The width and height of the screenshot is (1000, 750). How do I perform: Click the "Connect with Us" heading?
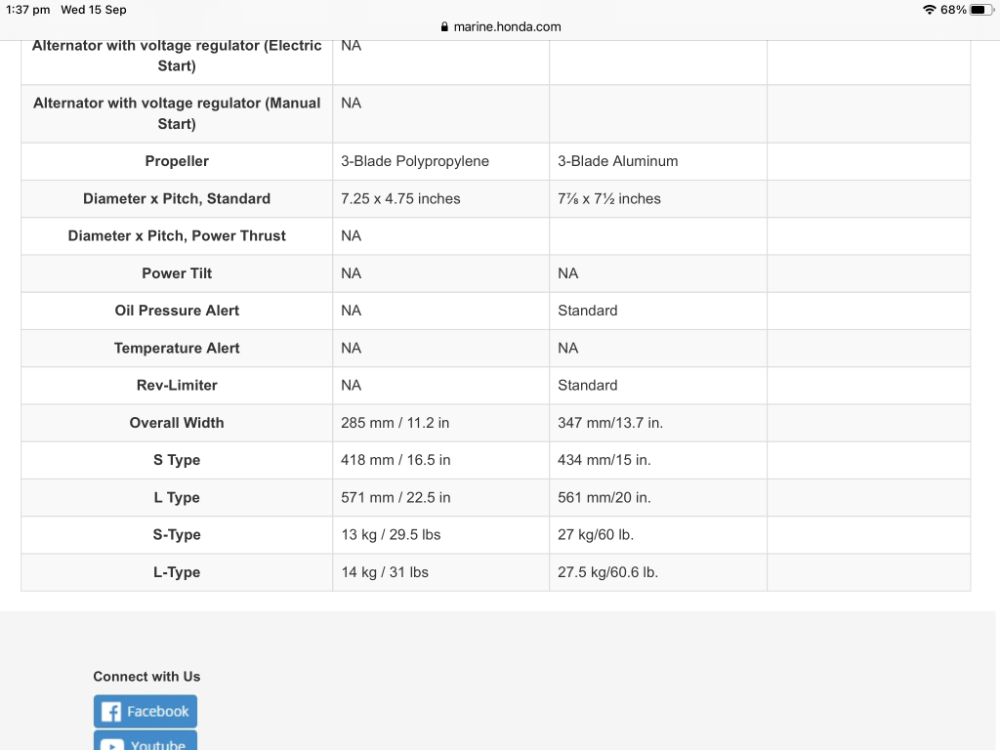coord(147,677)
